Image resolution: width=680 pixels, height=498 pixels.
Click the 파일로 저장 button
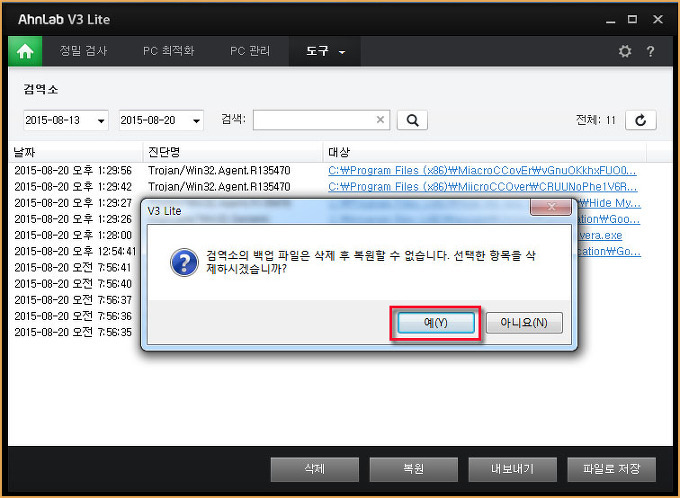pos(611,469)
